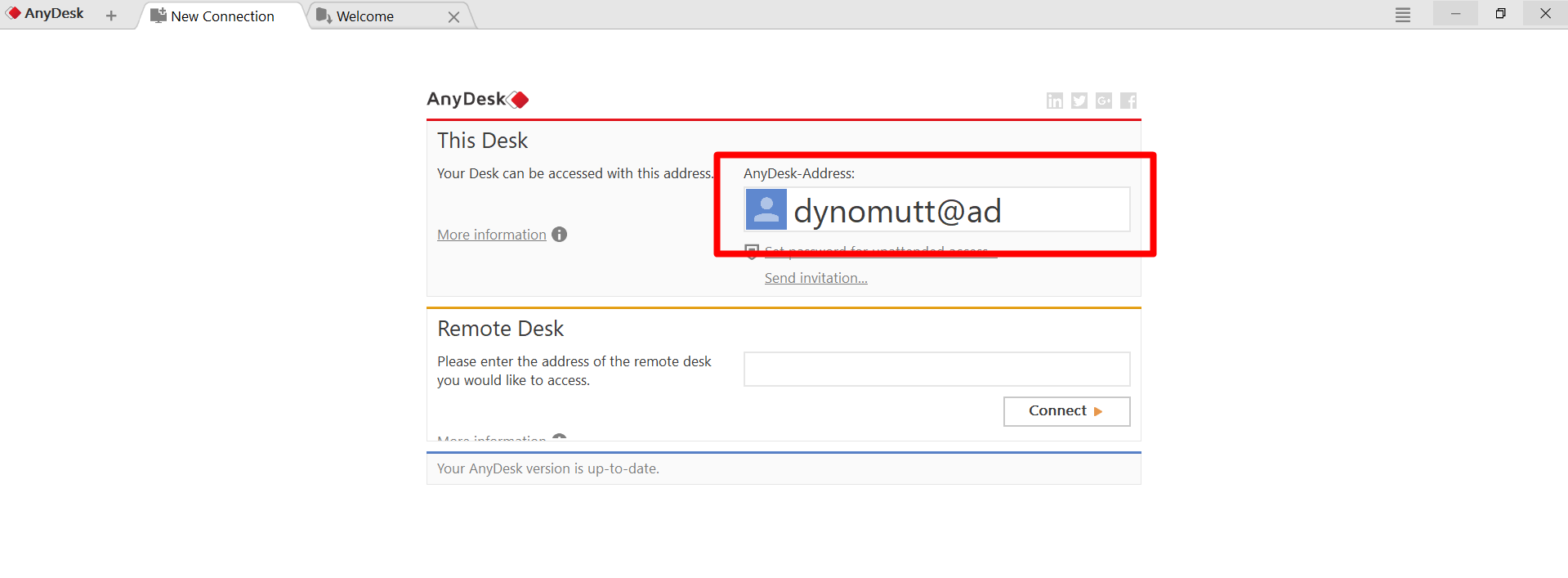
Task: Click the Send invitation link
Action: point(816,278)
